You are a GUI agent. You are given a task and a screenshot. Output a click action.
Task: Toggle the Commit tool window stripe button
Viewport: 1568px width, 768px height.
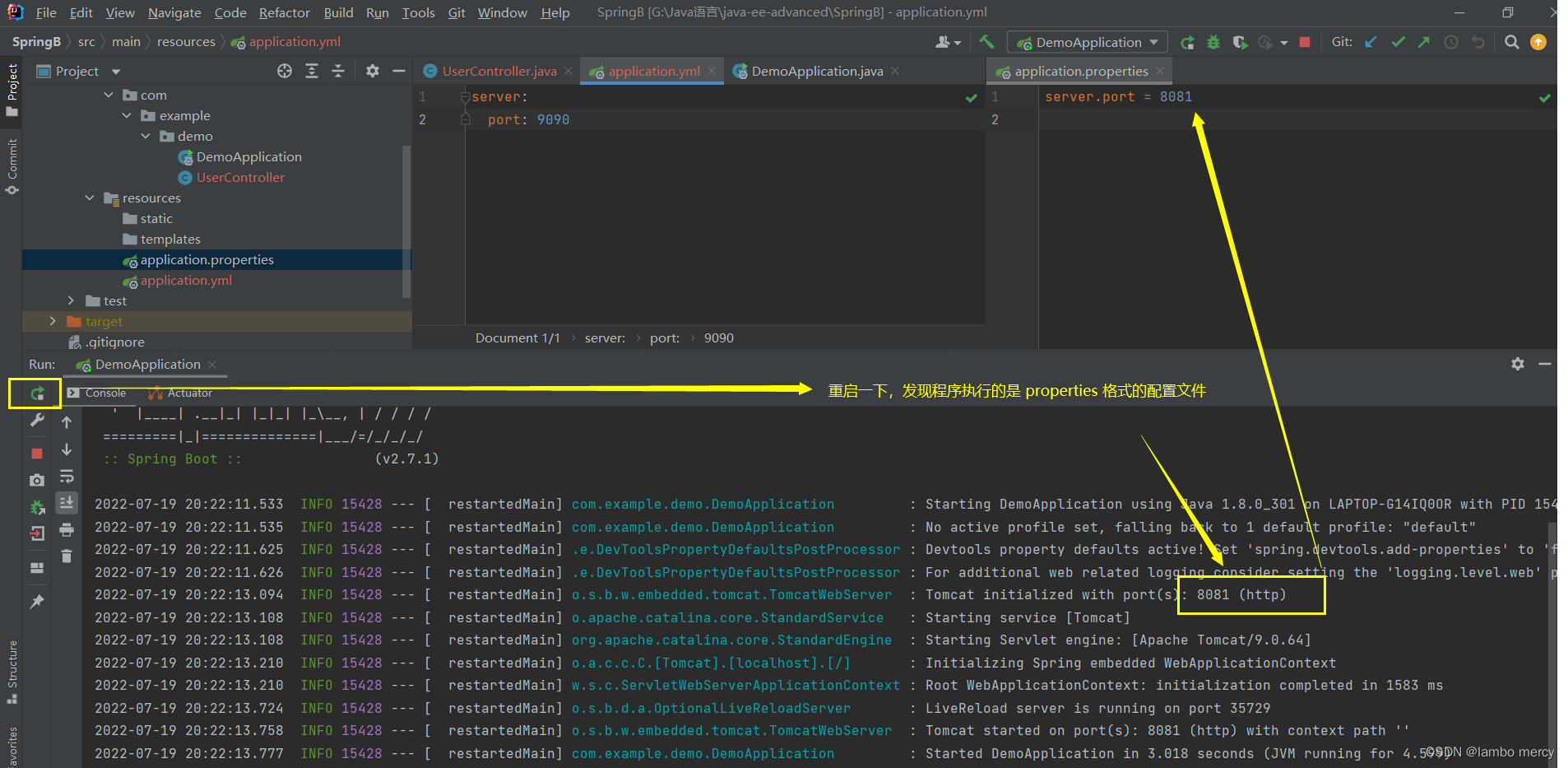(12, 166)
